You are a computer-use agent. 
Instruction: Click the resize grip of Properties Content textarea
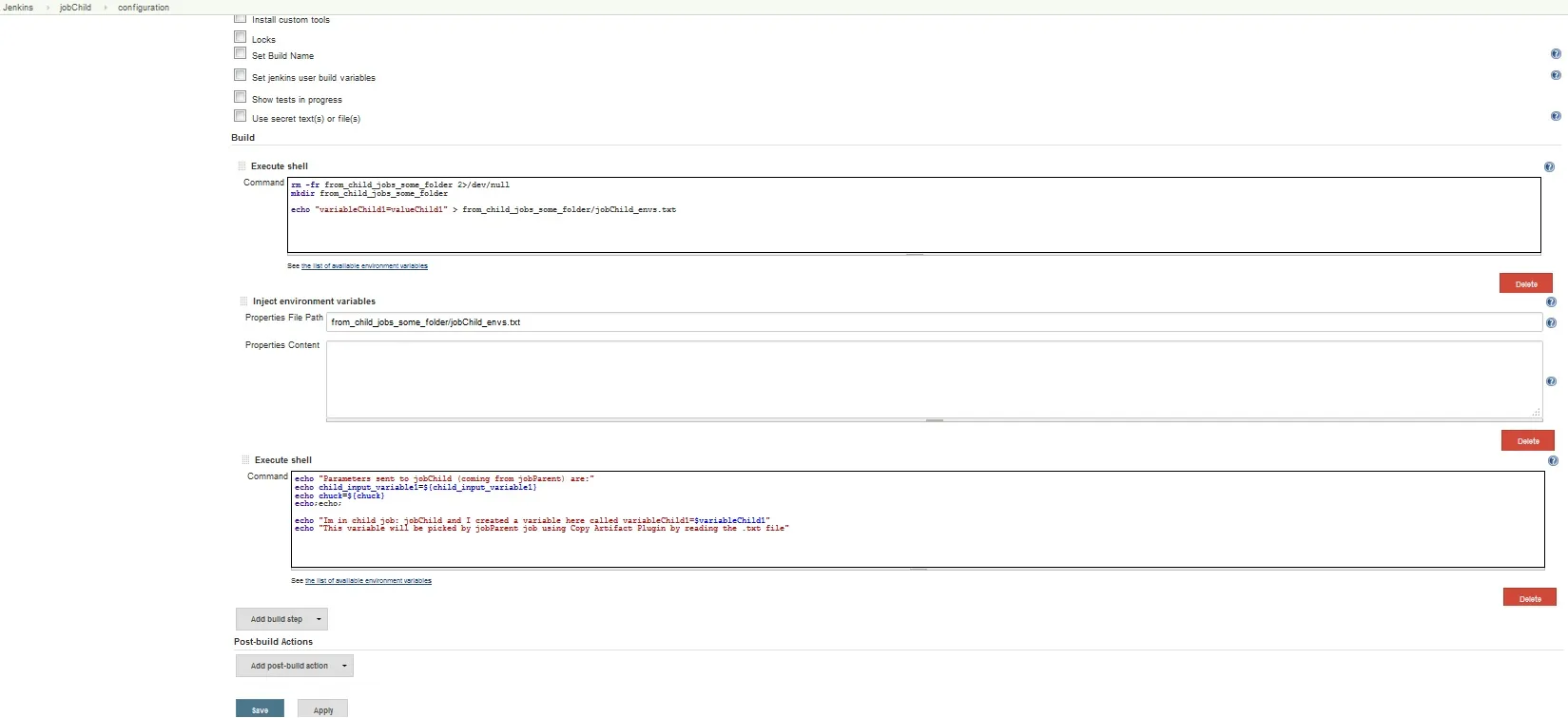click(x=1536, y=413)
